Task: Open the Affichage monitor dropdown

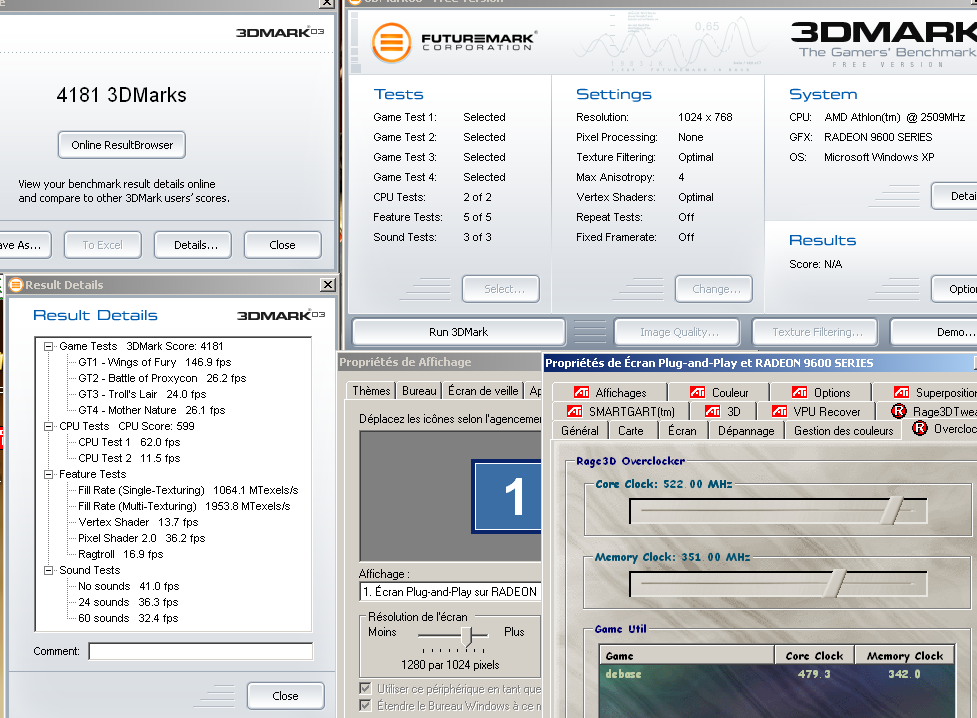Action: click(x=450, y=591)
